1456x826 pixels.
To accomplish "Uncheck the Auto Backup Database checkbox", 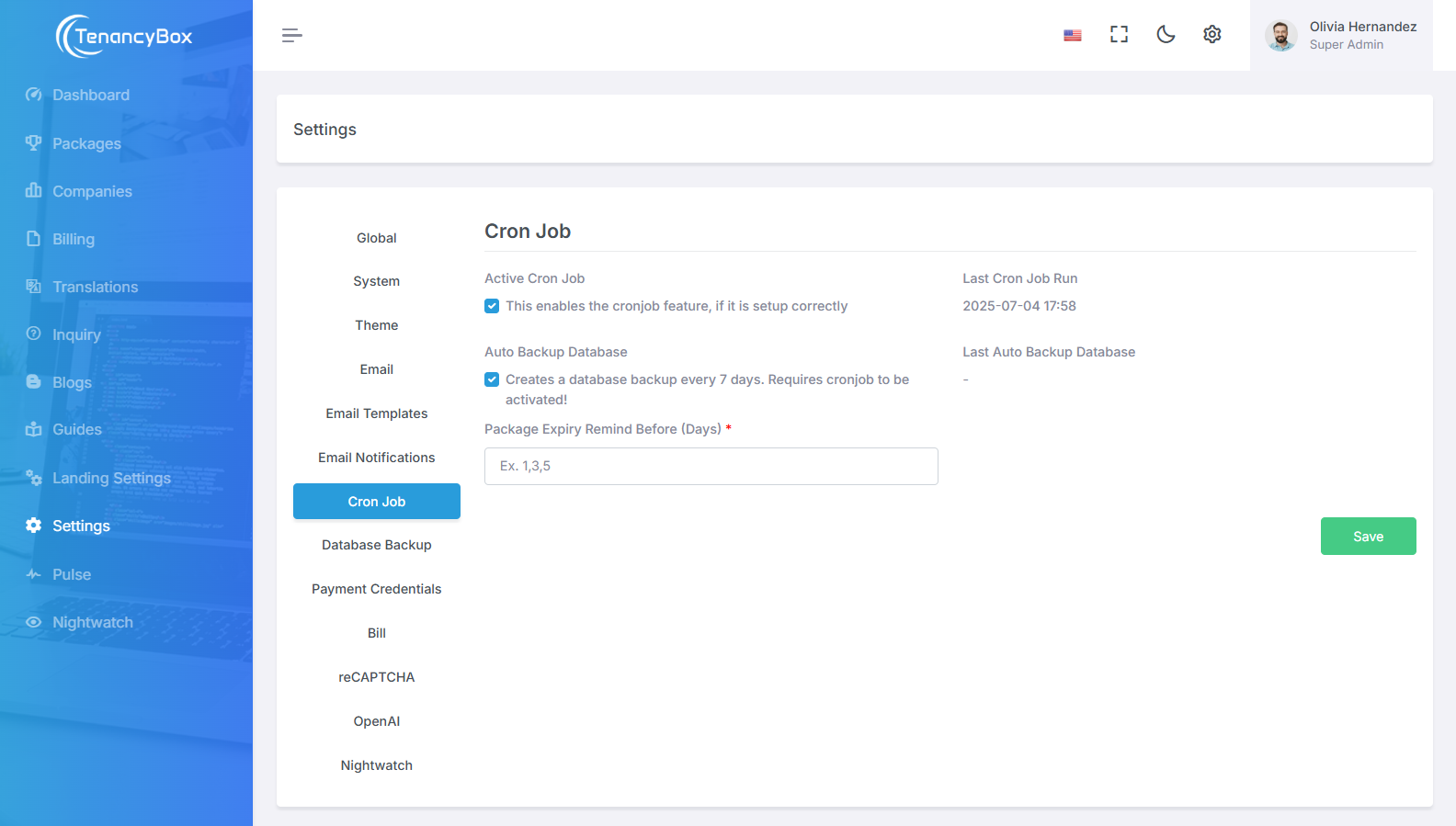I will (492, 379).
